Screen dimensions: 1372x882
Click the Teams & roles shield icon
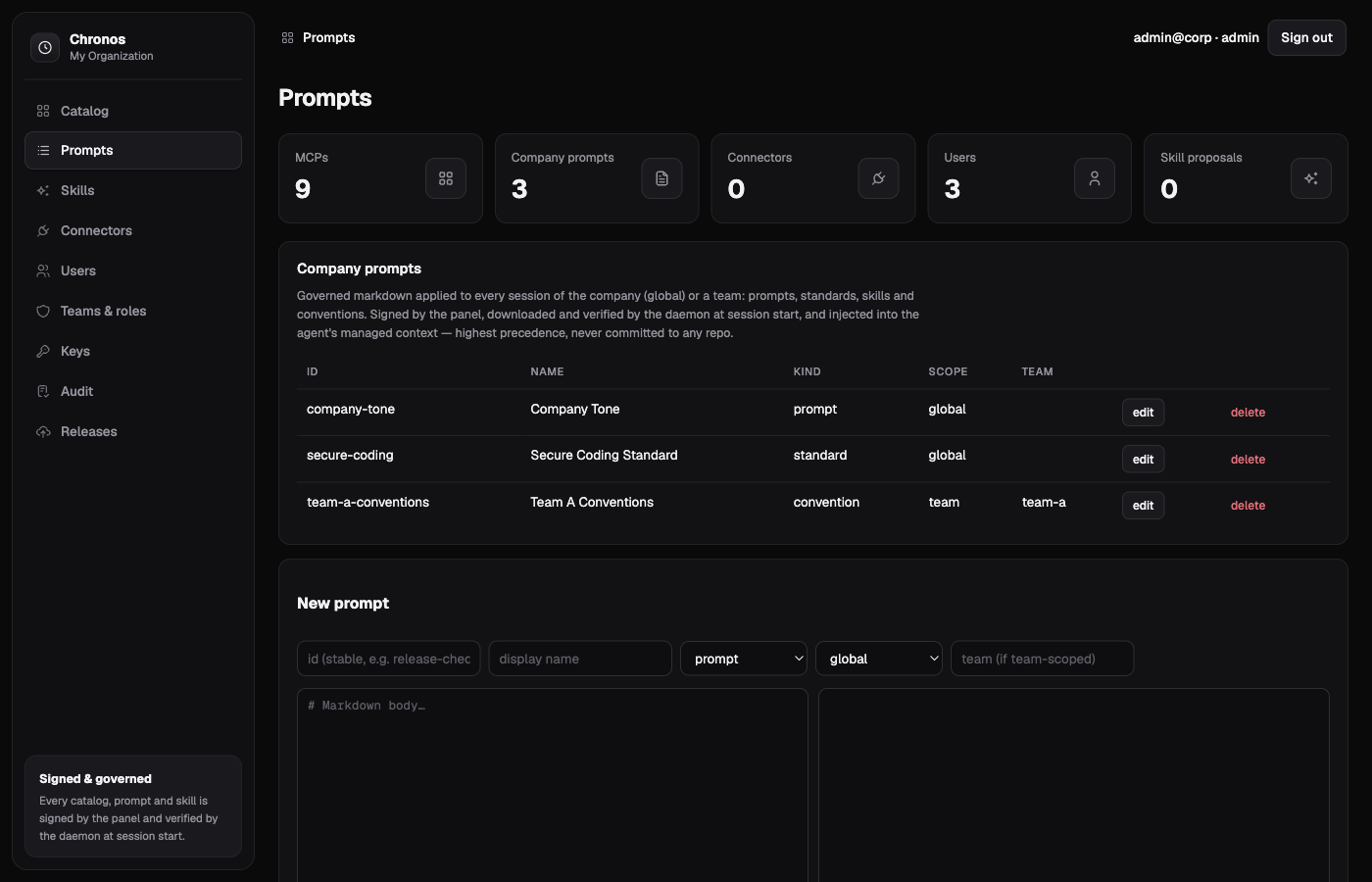coord(43,311)
